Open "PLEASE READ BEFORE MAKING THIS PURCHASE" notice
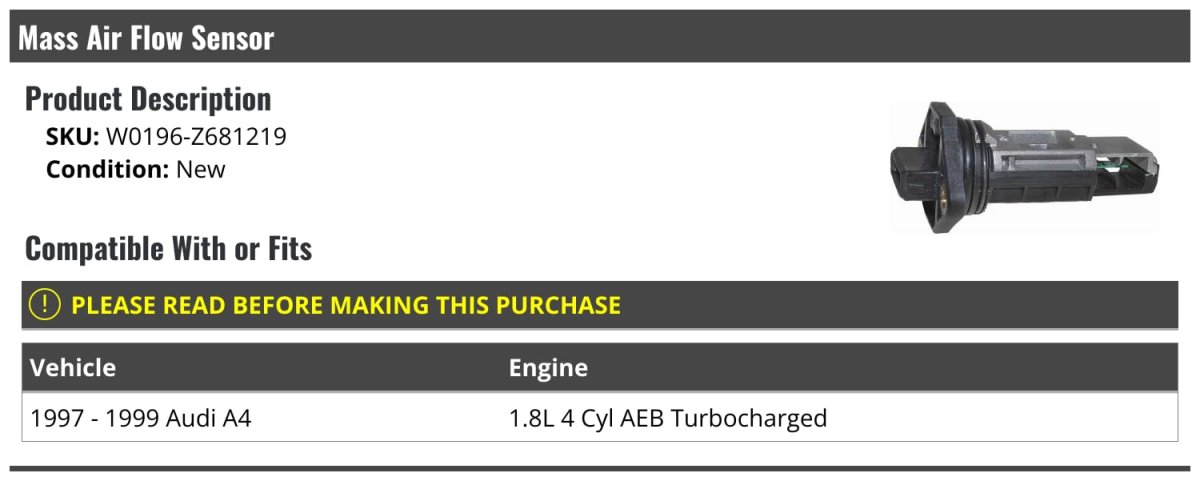Image resolution: width=1200 pixels, height=481 pixels. pyautogui.click(x=346, y=305)
